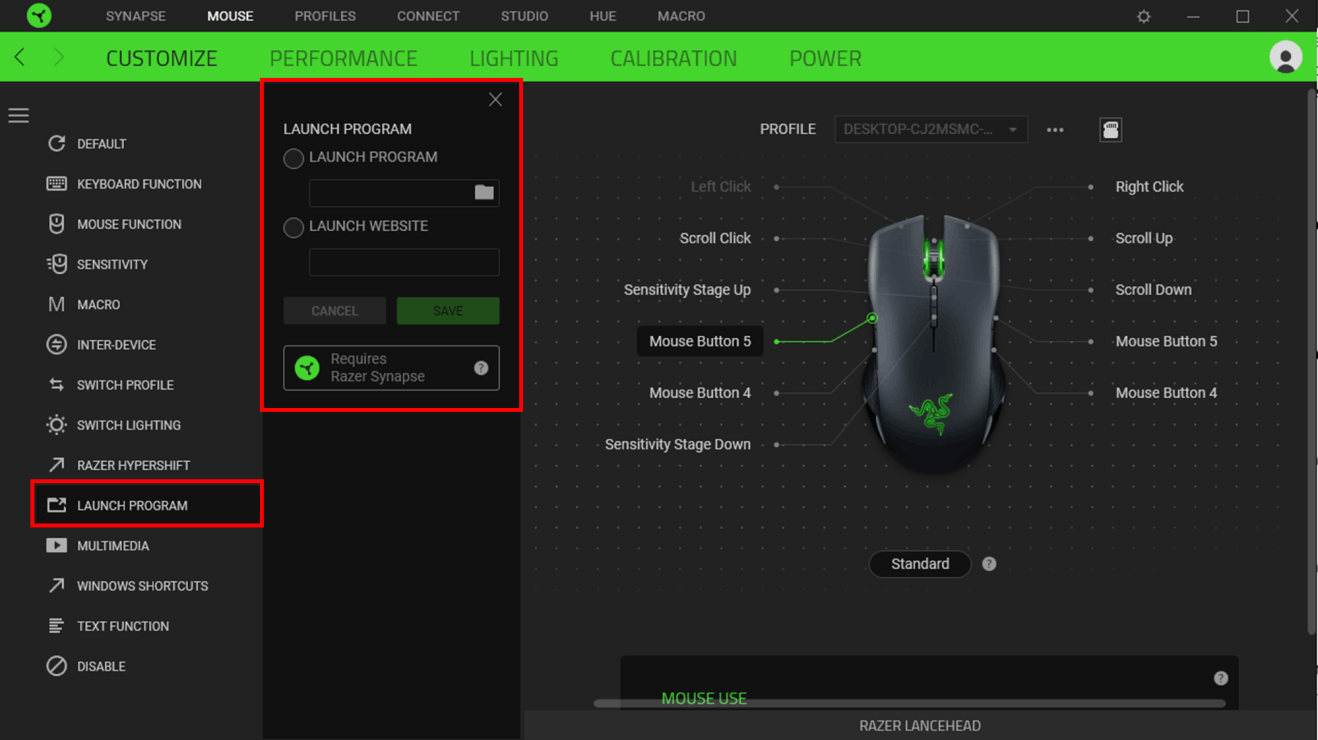Image resolution: width=1318 pixels, height=740 pixels.
Task: Open the Hue top tab
Action: point(603,16)
